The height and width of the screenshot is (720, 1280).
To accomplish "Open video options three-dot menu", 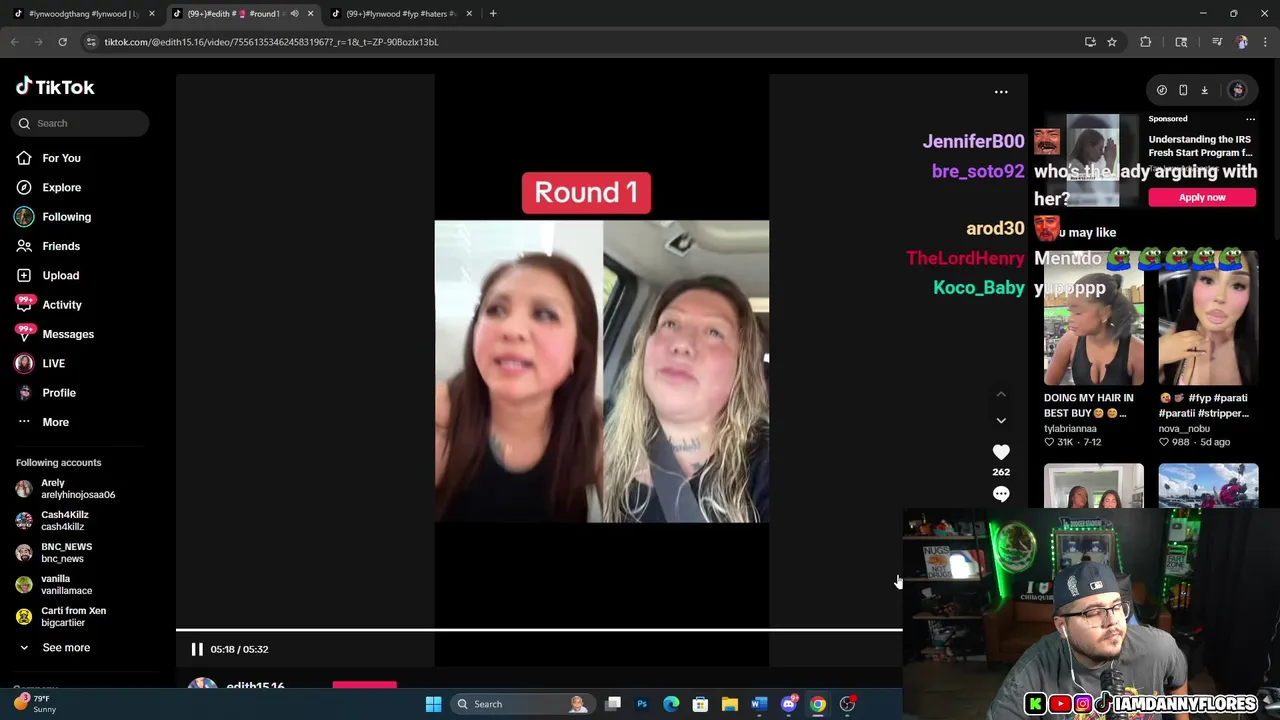I will pos(1001,92).
